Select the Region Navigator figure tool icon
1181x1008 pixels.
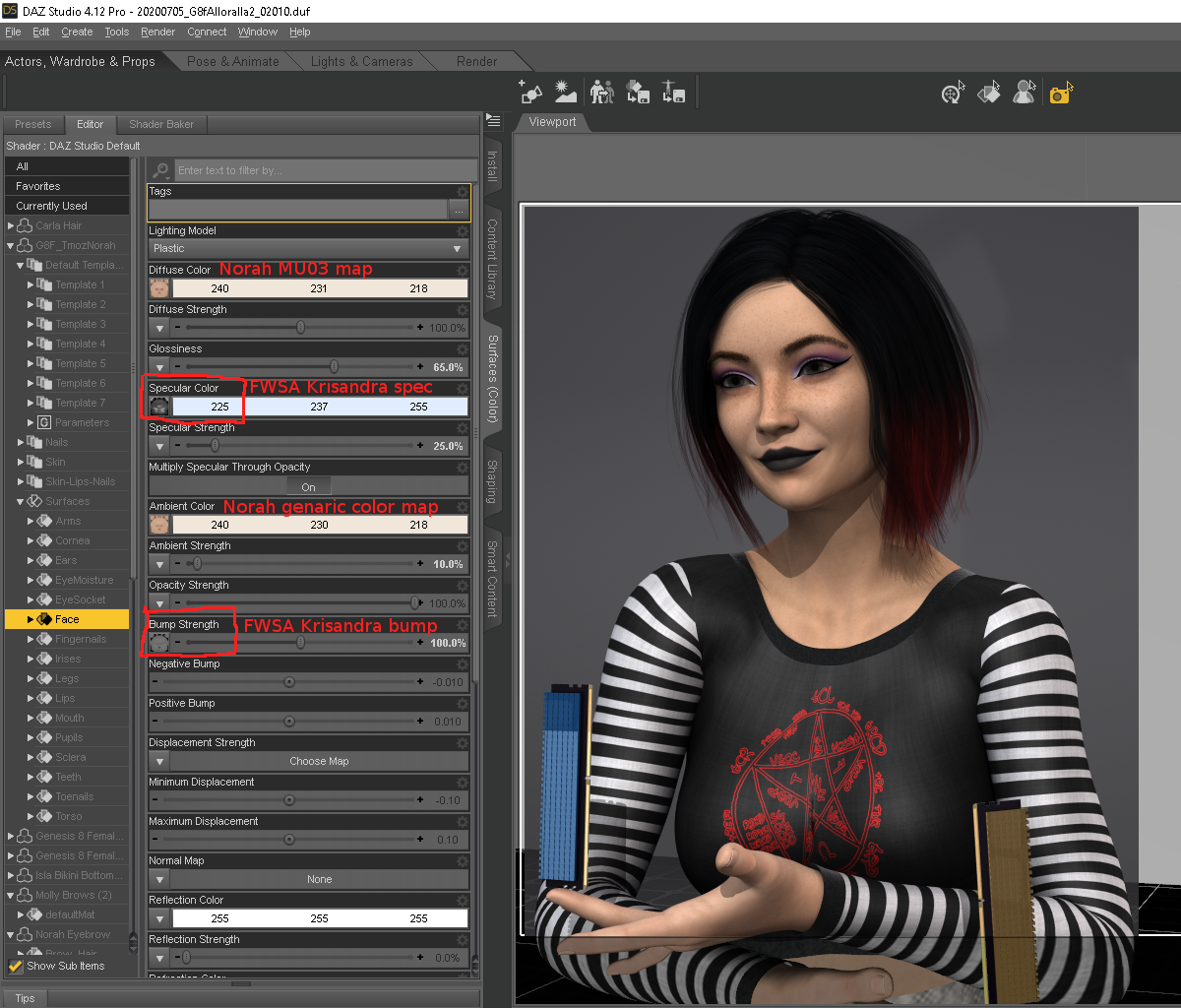coord(1025,93)
